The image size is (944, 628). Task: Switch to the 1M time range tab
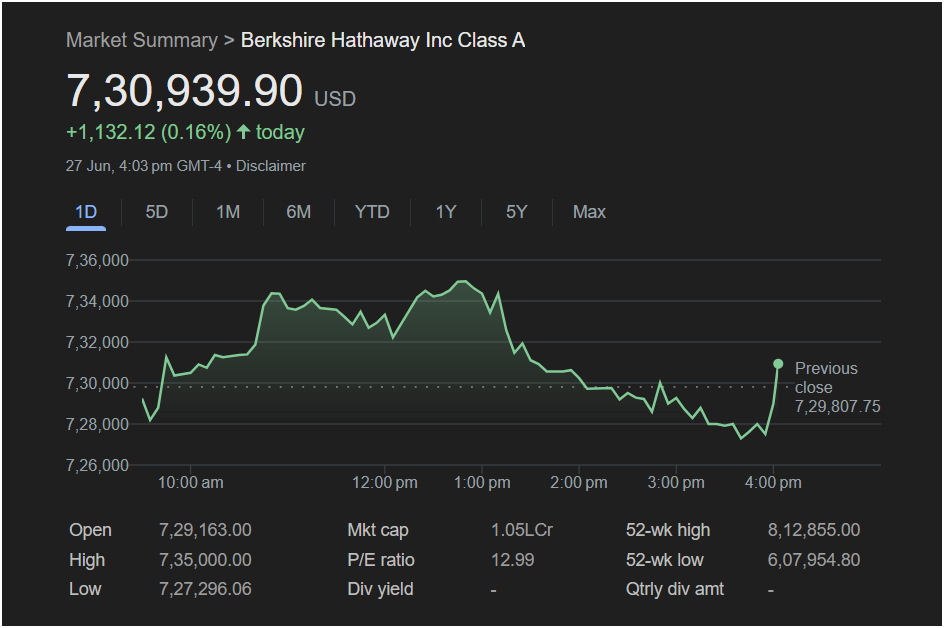228,212
